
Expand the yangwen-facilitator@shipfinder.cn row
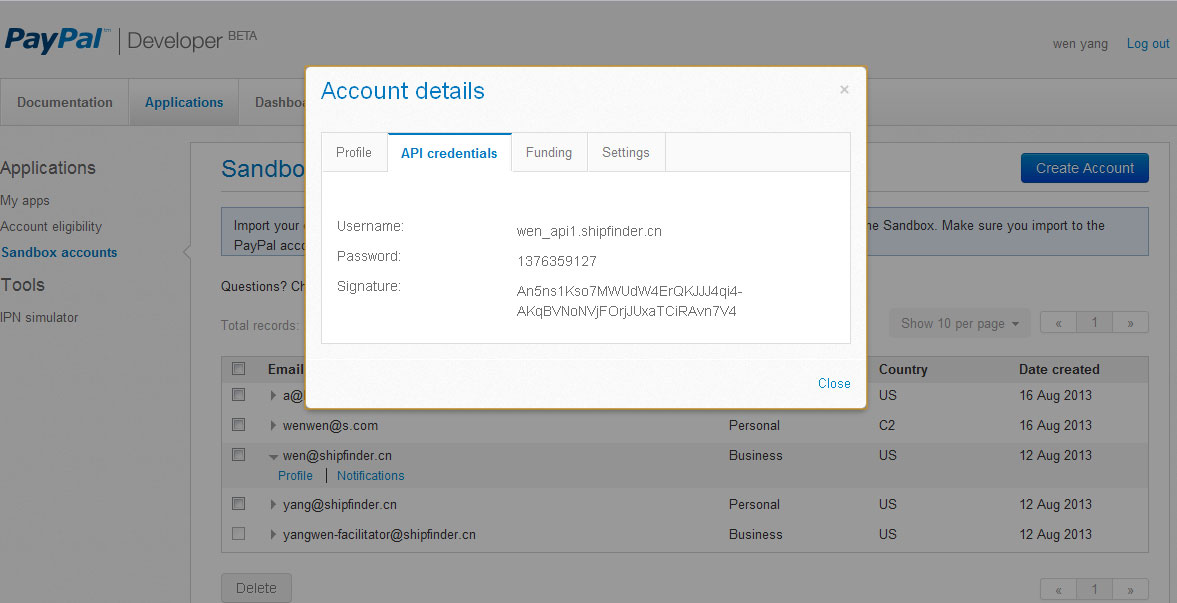pyautogui.click(x=273, y=535)
